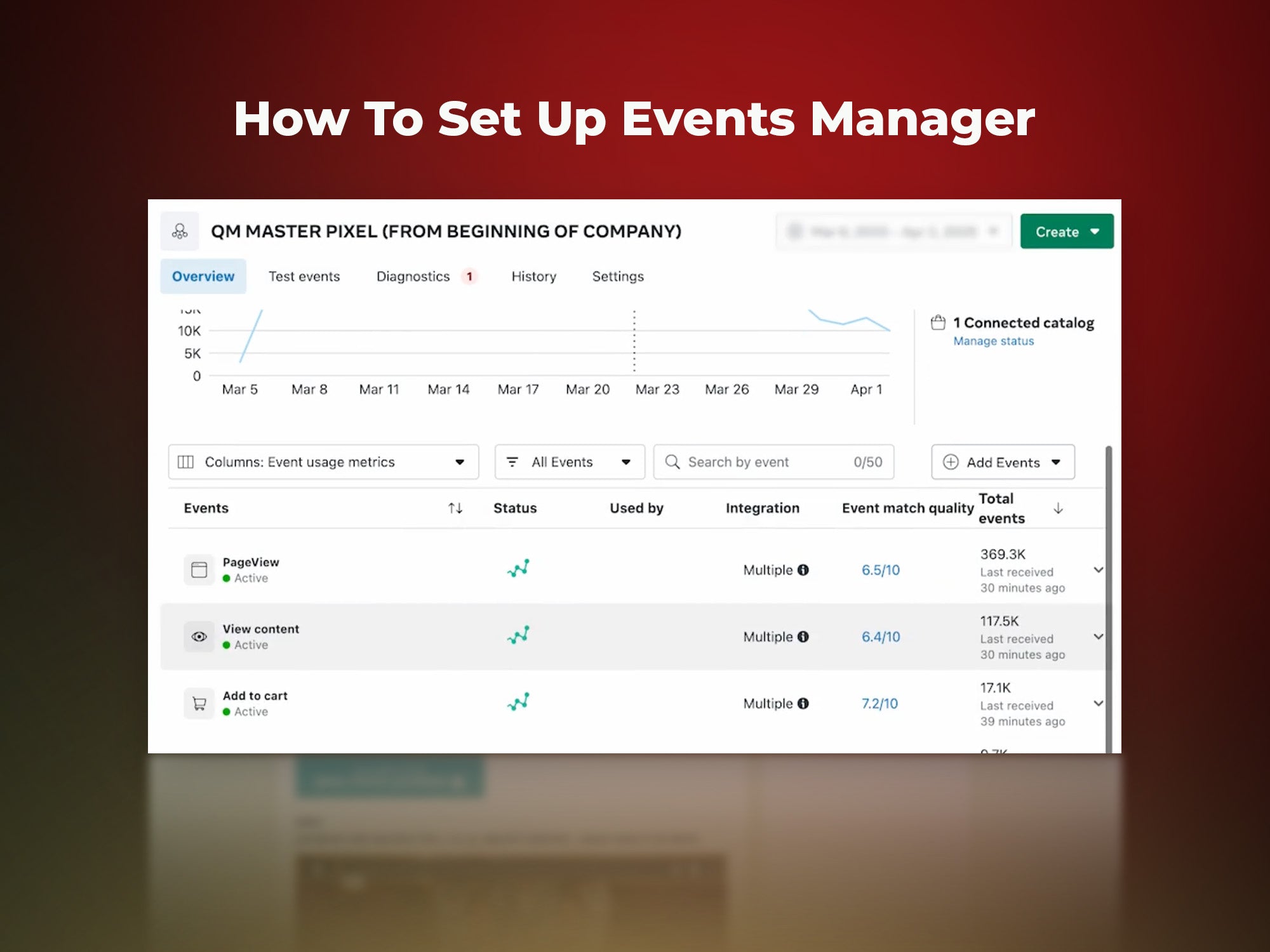1270x952 pixels.
Task: Click the info icon next to PageView Multiple
Action: (803, 570)
